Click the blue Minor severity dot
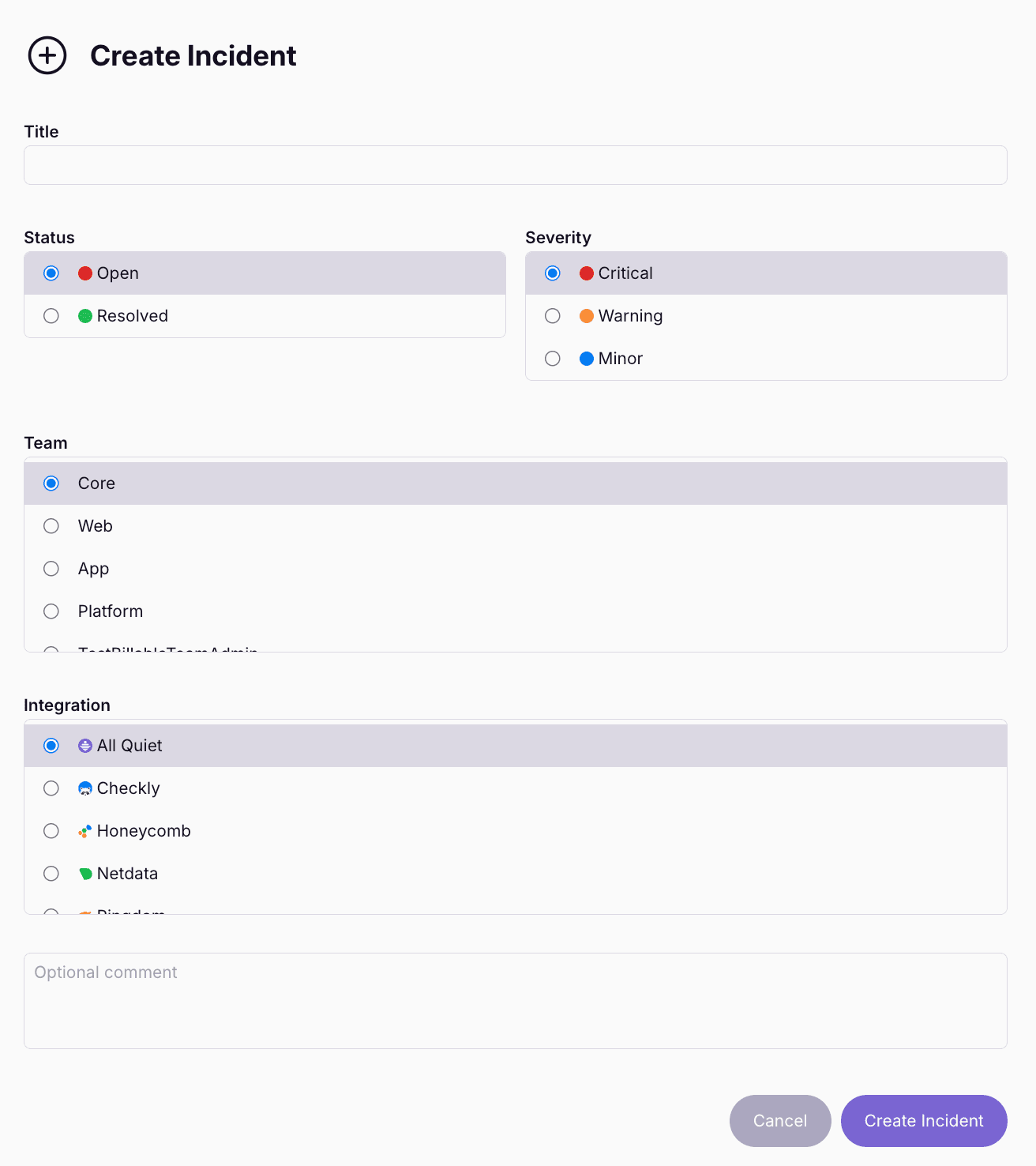The image size is (1036, 1166). (x=587, y=359)
